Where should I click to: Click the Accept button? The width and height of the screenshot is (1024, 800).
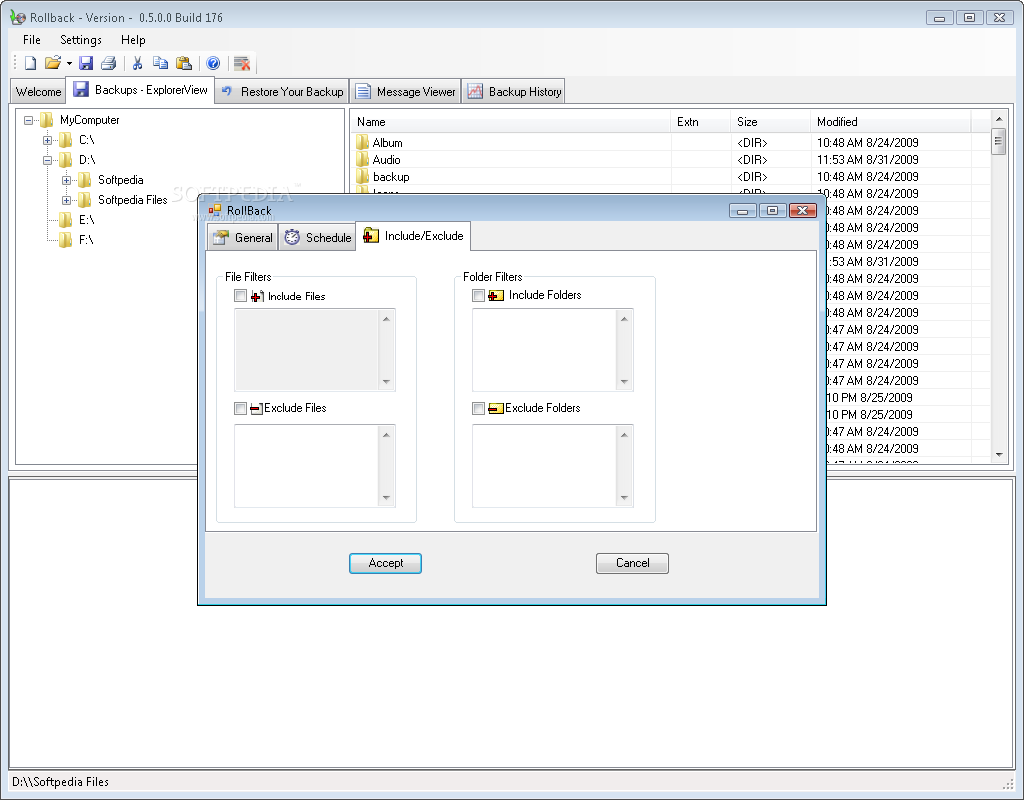pos(385,563)
